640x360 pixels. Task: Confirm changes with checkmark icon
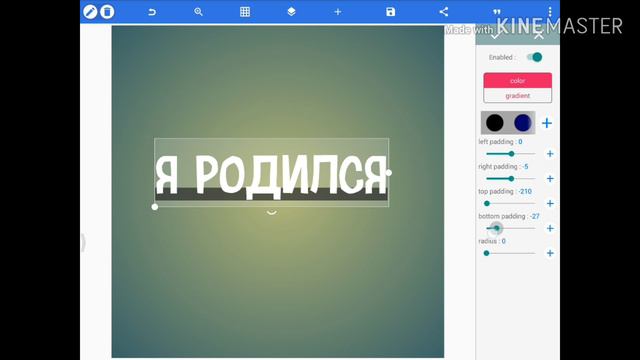495,36
